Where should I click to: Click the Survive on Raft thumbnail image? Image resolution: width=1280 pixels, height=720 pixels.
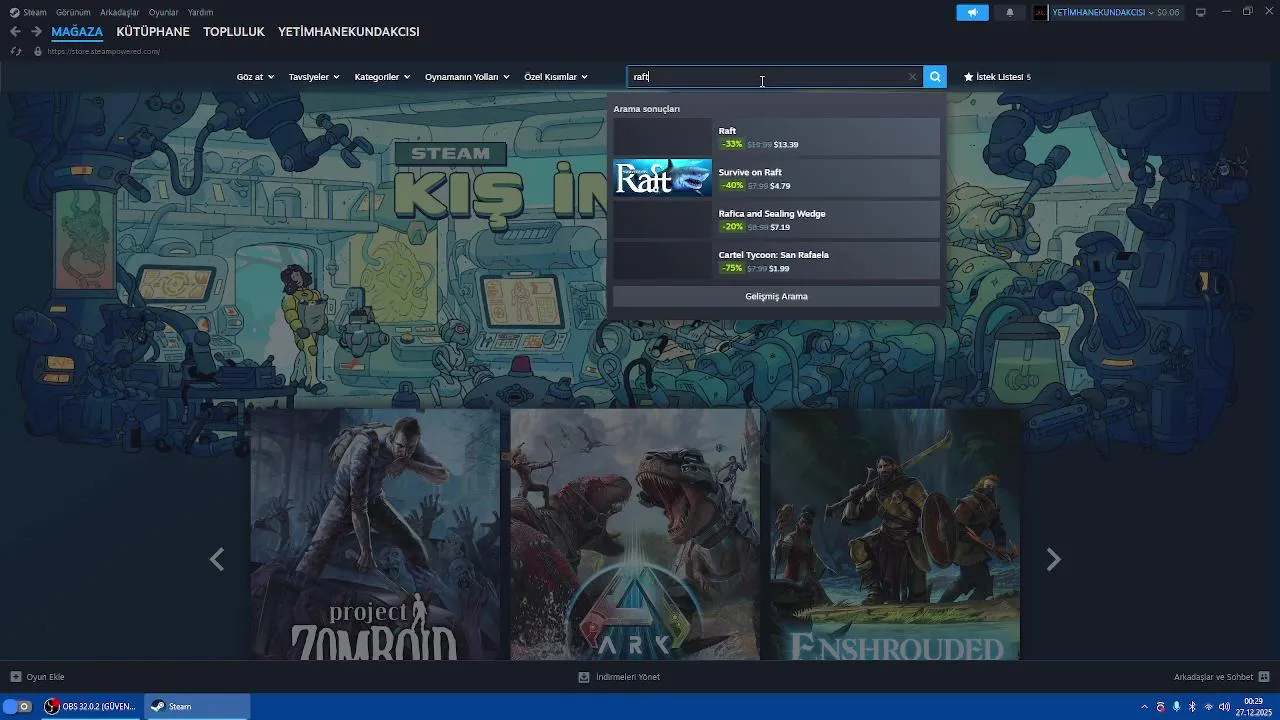(663, 178)
